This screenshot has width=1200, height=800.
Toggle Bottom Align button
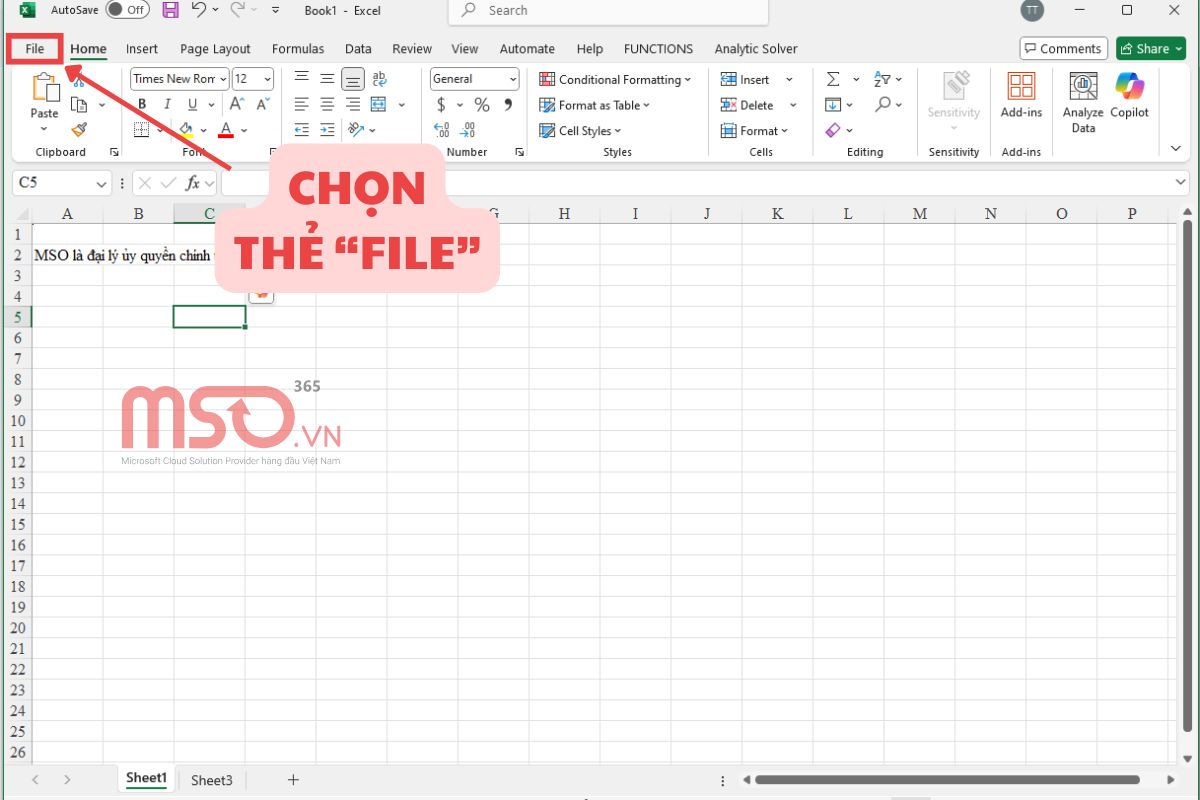353,78
